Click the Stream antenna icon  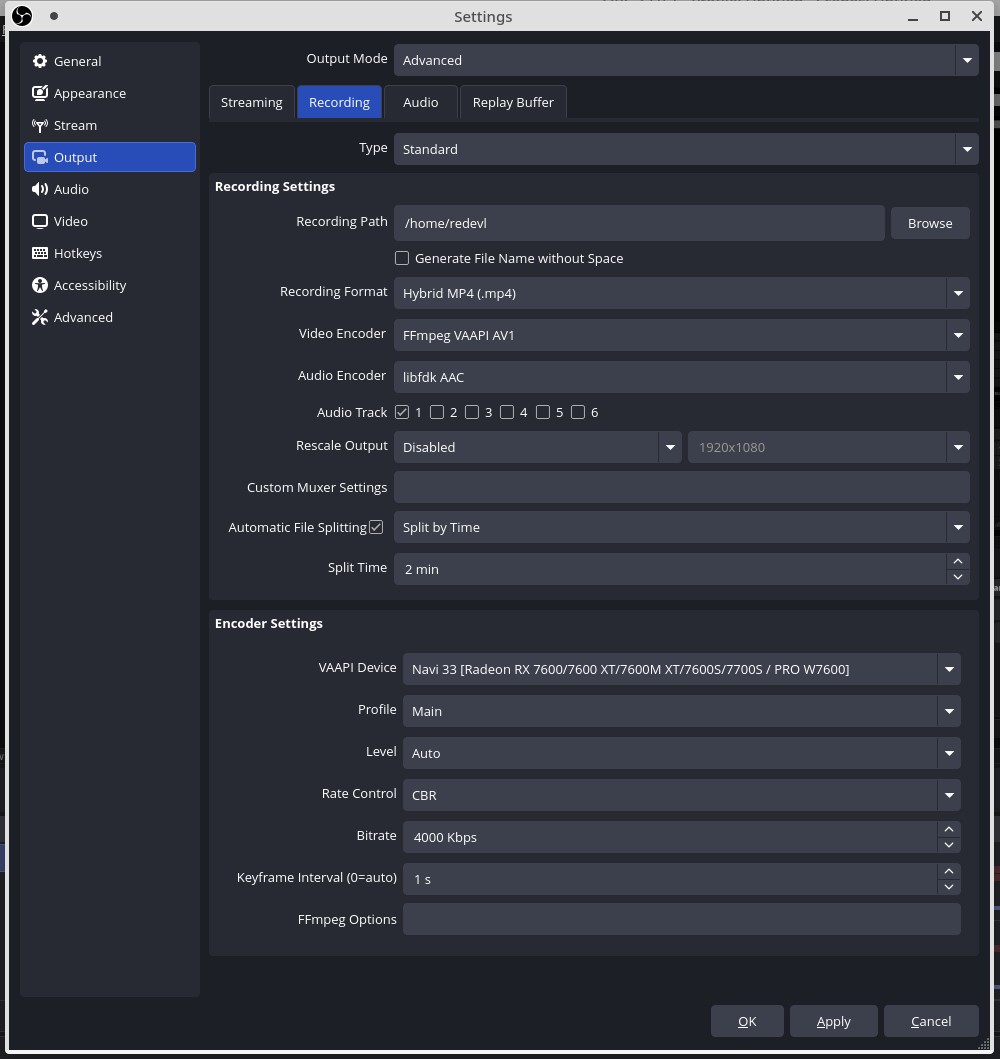pos(40,126)
